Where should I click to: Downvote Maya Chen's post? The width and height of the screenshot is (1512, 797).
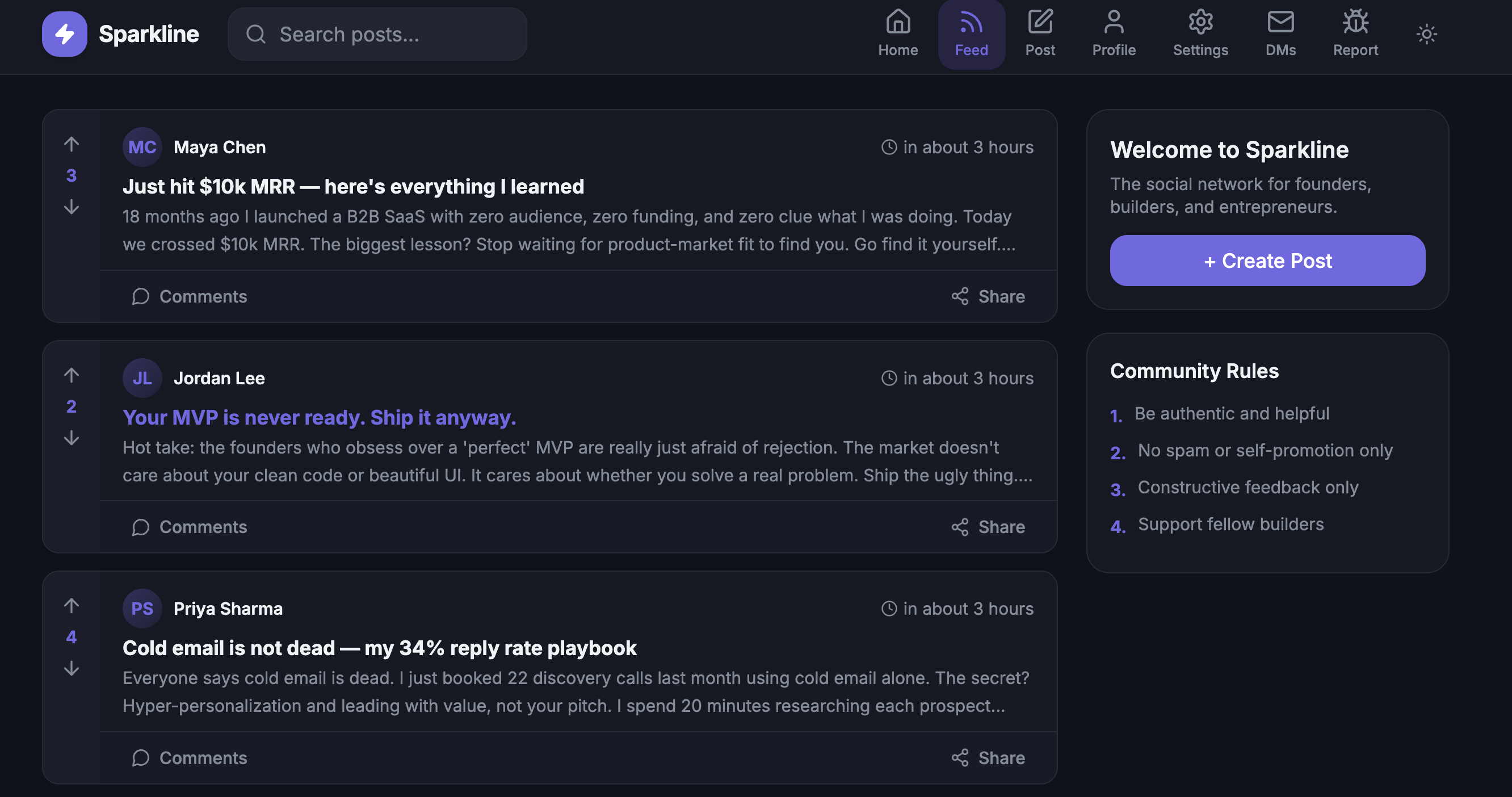[x=72, y=207]
